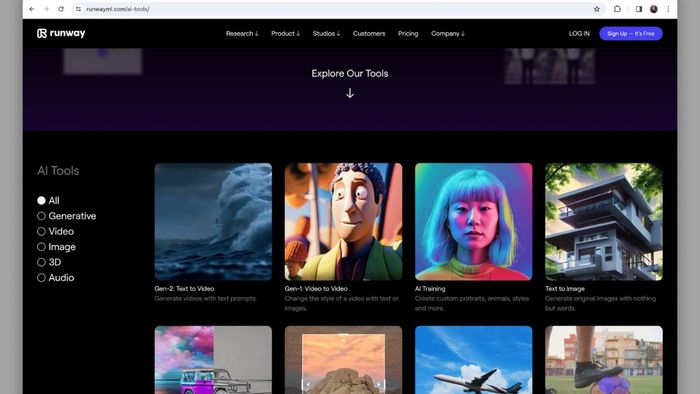Open the AI Training title link
The width and height of the screenshot is (700, 394).
(430, 289)
